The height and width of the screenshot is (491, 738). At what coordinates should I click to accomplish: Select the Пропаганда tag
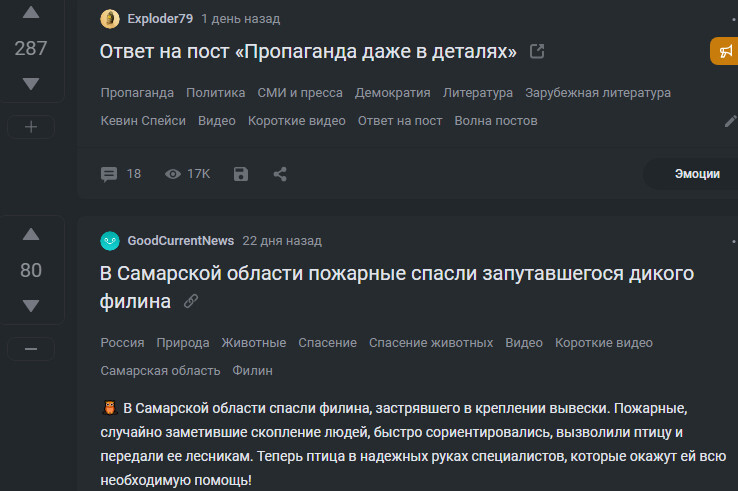(137, 93)
